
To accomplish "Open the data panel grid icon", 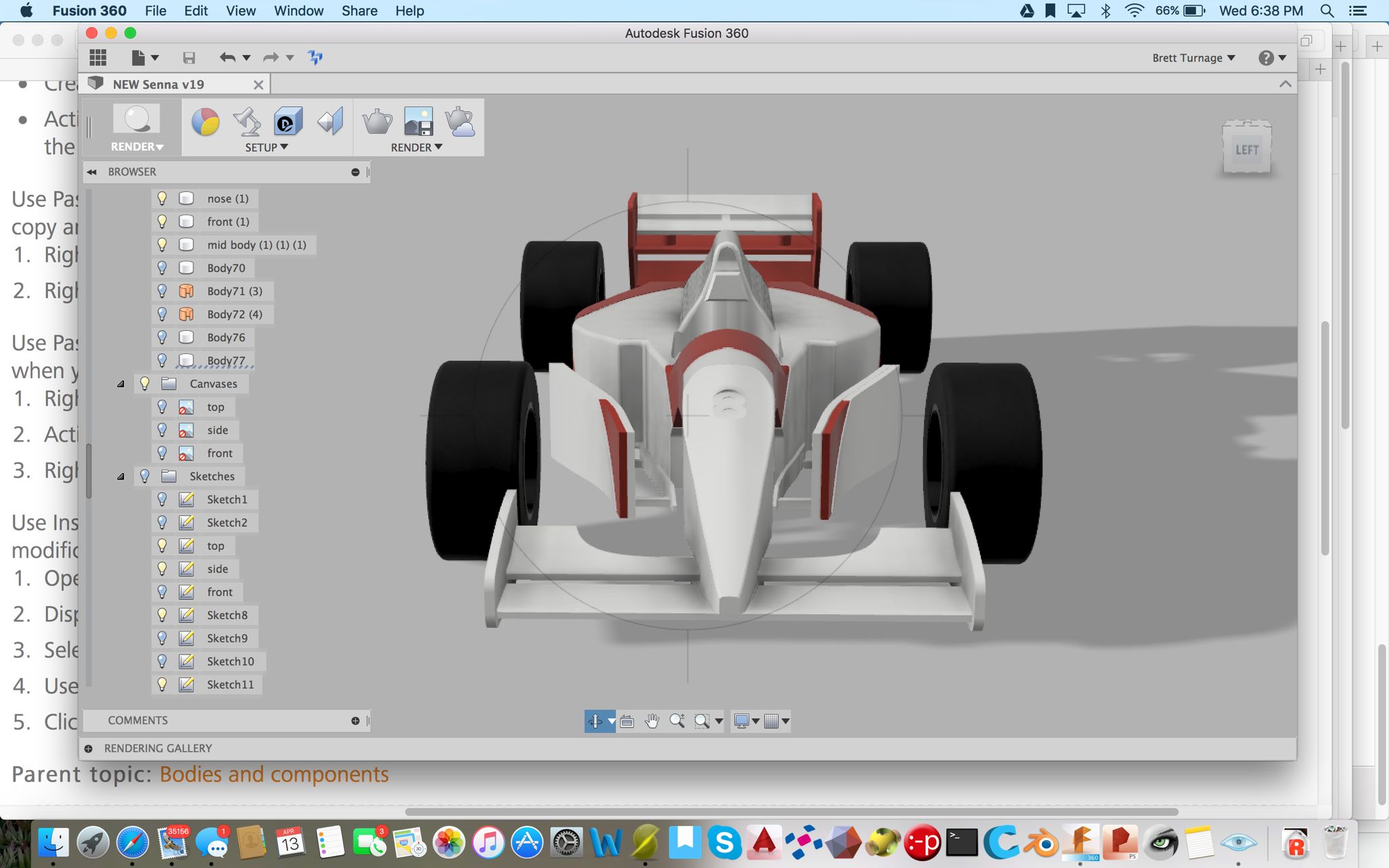I will point(98,58).
